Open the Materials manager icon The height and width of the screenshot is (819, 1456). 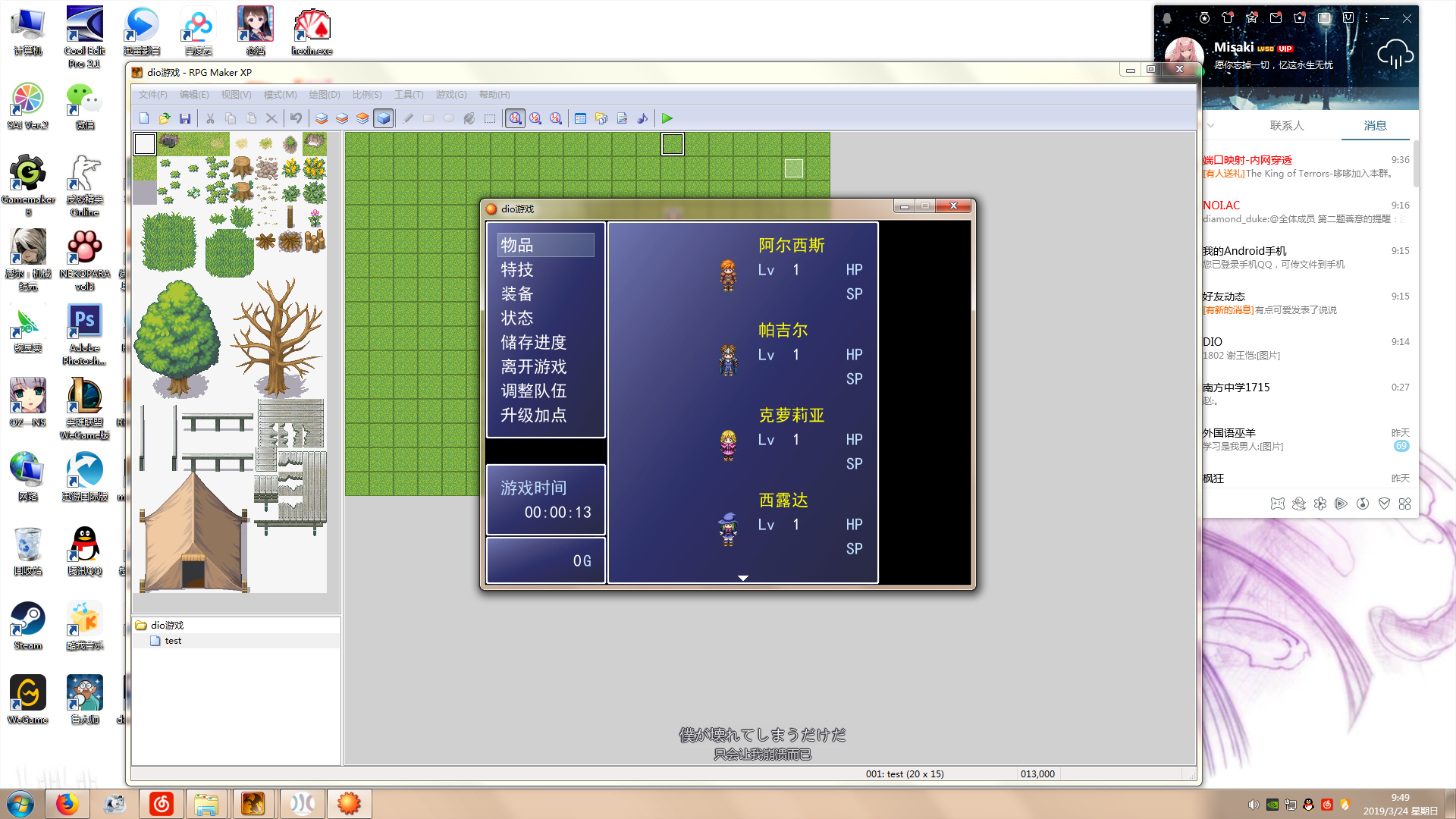coord(601,118)
